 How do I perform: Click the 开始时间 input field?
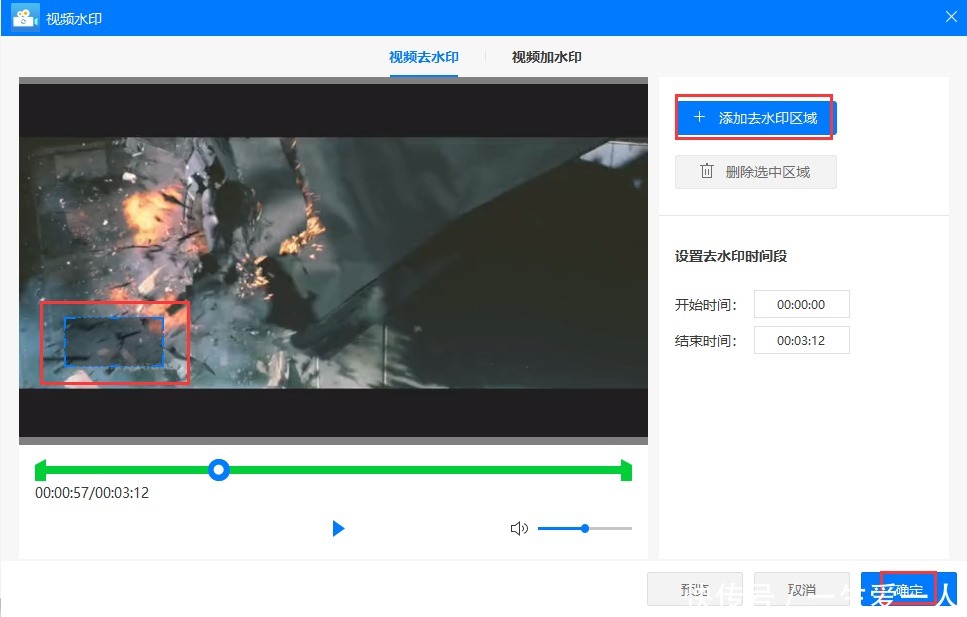coord(801,304)
